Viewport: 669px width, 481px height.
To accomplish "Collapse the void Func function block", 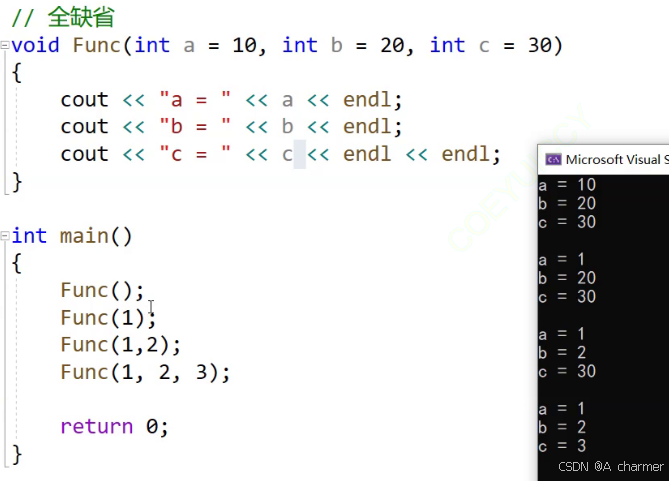I will [x=5, y=45].
